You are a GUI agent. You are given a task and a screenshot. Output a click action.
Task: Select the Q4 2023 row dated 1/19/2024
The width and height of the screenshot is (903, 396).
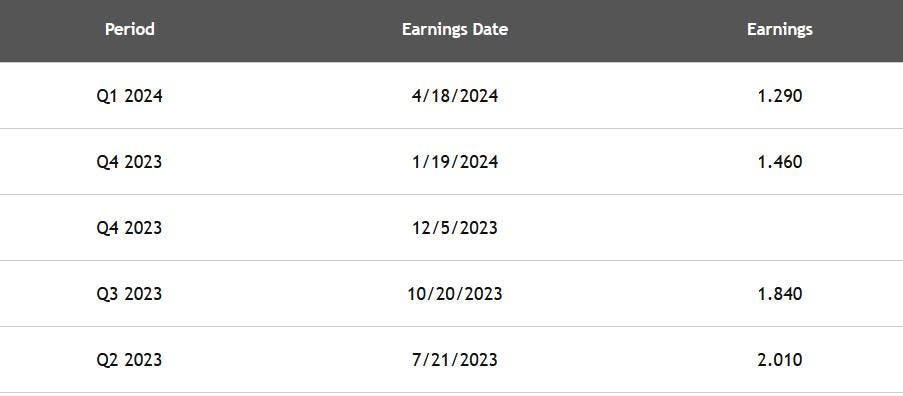click(x=452, y=162)
